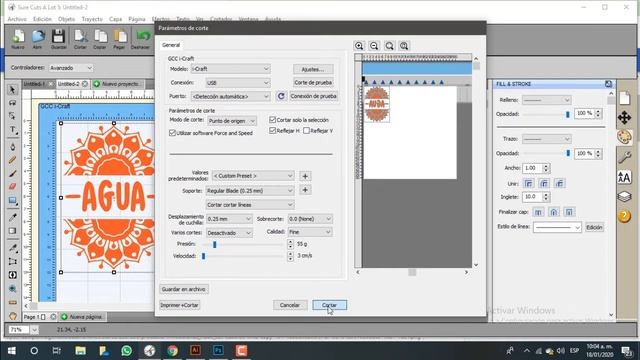This screenshot has width=640, height=360.
Task: Open the Text panel icon
Action: [x=624, y=177]
